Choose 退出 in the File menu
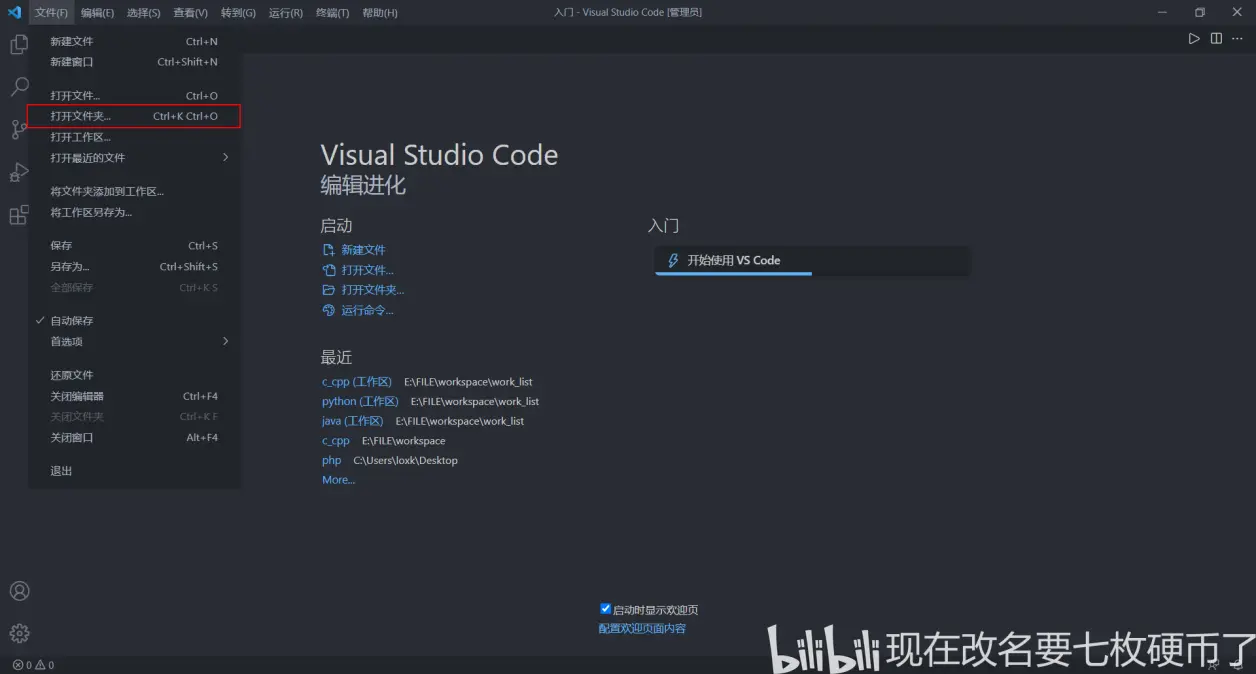 pos(134,471)
